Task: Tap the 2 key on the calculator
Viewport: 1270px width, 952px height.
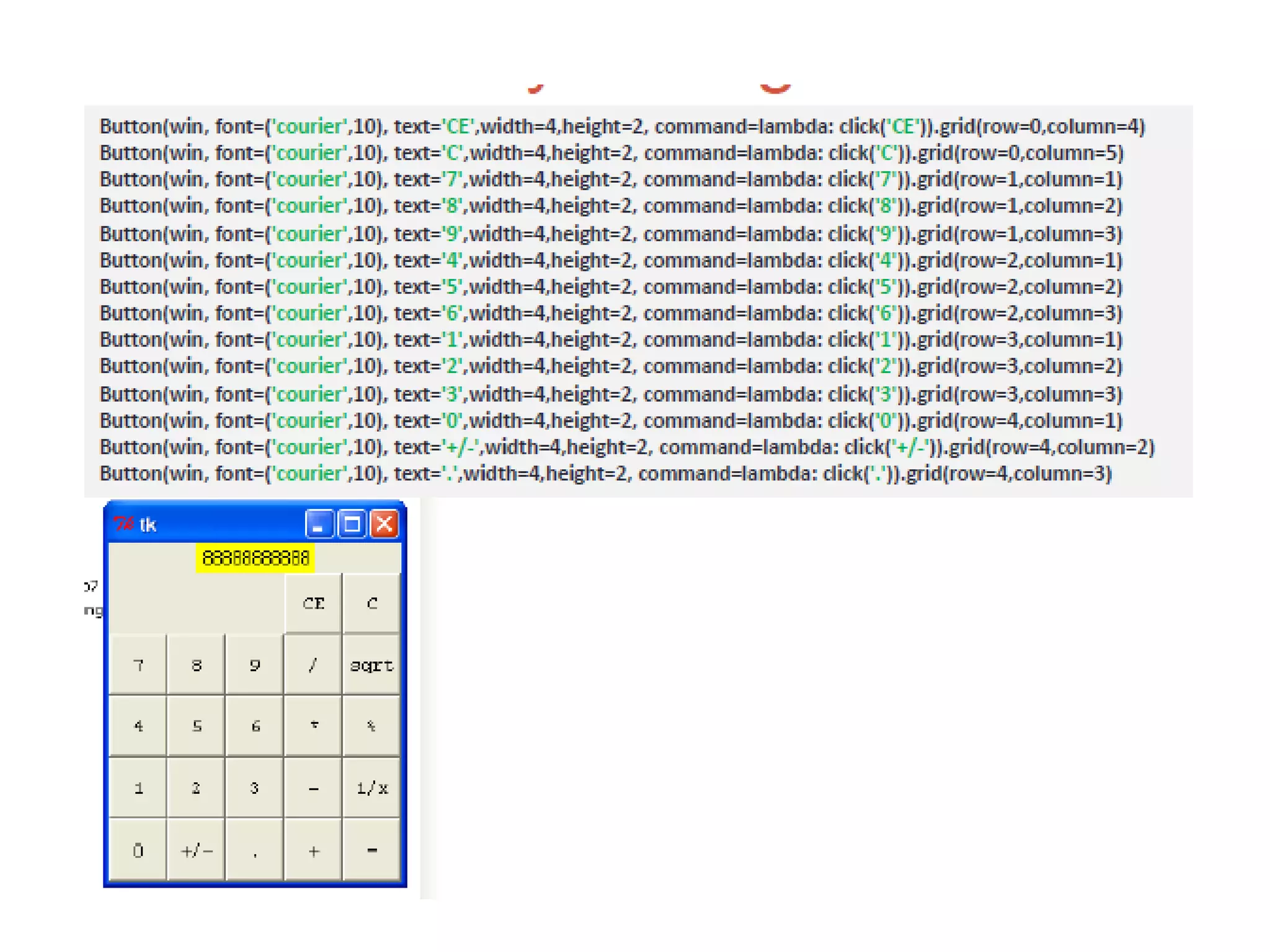Action: click(x=196, y=788)
